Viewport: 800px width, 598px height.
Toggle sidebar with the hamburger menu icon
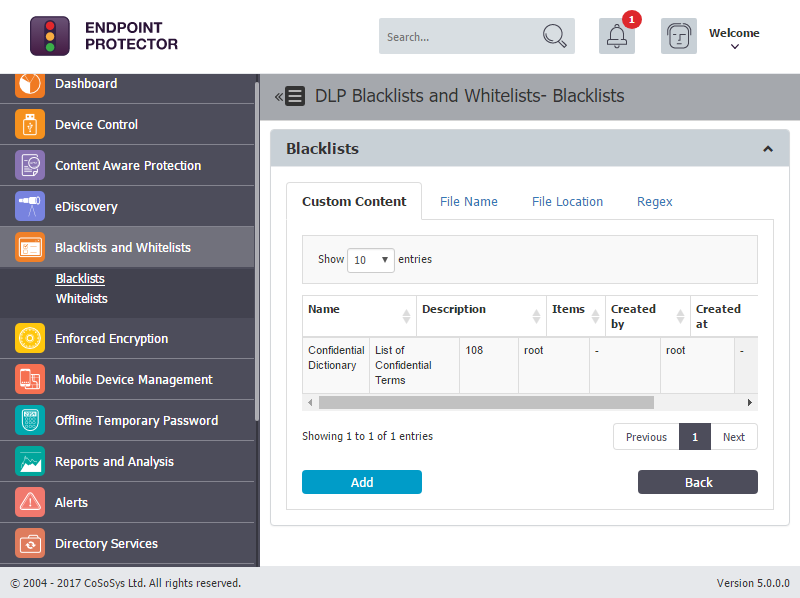[295, 96]
